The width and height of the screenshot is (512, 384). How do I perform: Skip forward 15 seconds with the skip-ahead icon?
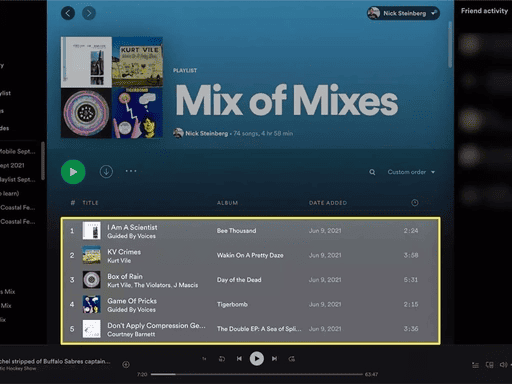(x=292, y=359)
